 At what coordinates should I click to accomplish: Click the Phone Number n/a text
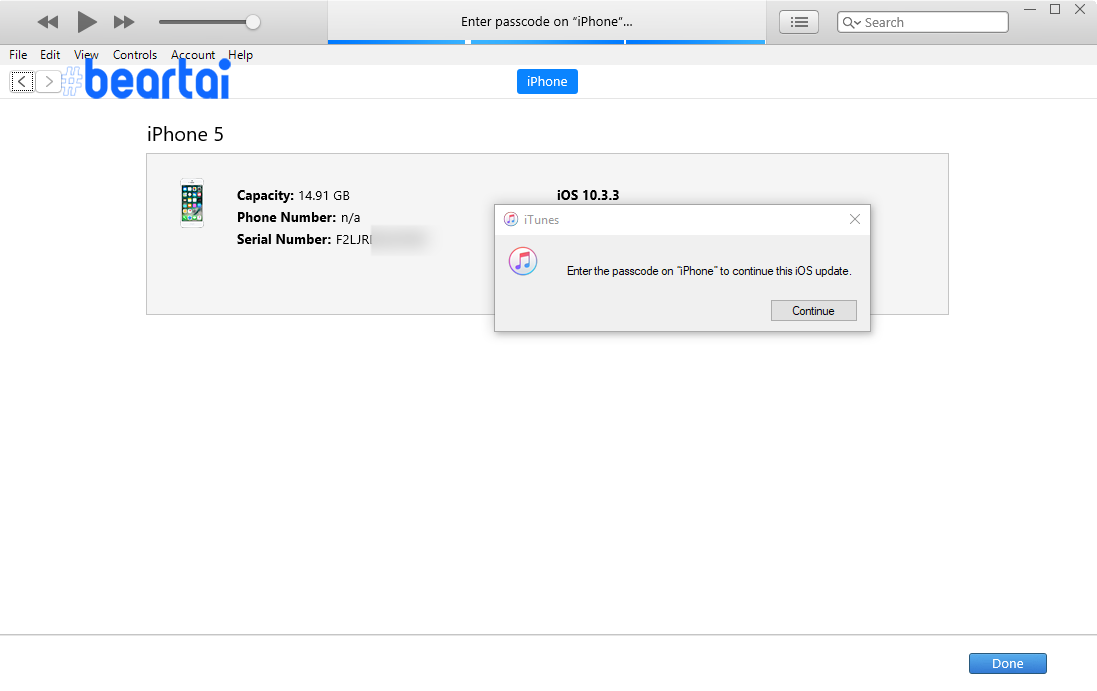(299, 218)
